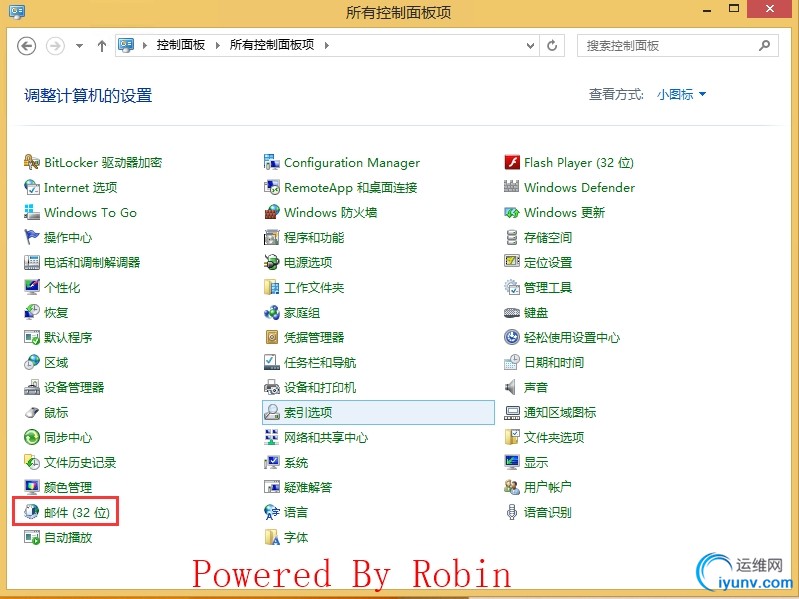
Task: Click the search magnifier icon
Action: pos(764,45)
